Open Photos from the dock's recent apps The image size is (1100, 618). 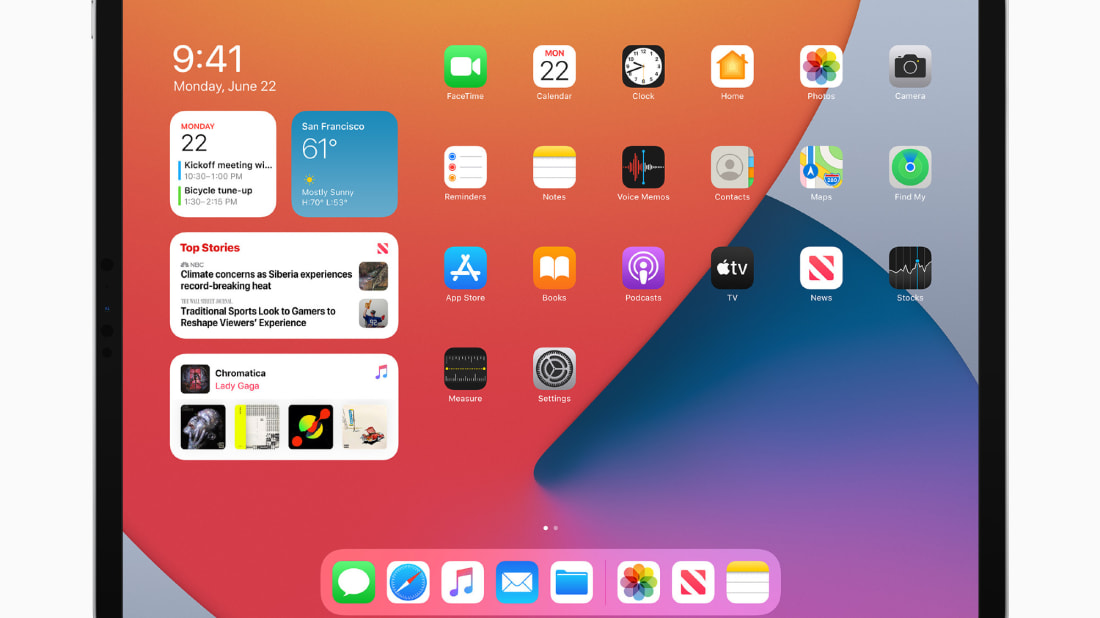point(638,582)
